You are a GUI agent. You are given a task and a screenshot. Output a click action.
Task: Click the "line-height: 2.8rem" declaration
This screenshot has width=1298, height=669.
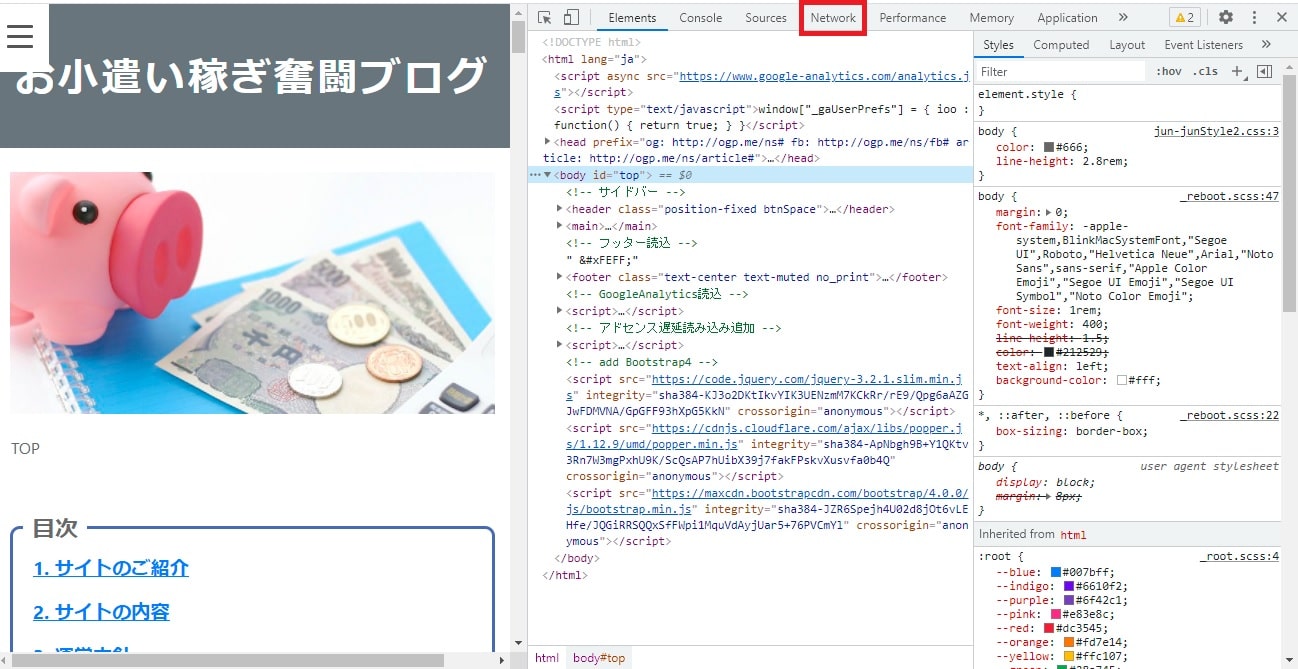point(1062,161)
